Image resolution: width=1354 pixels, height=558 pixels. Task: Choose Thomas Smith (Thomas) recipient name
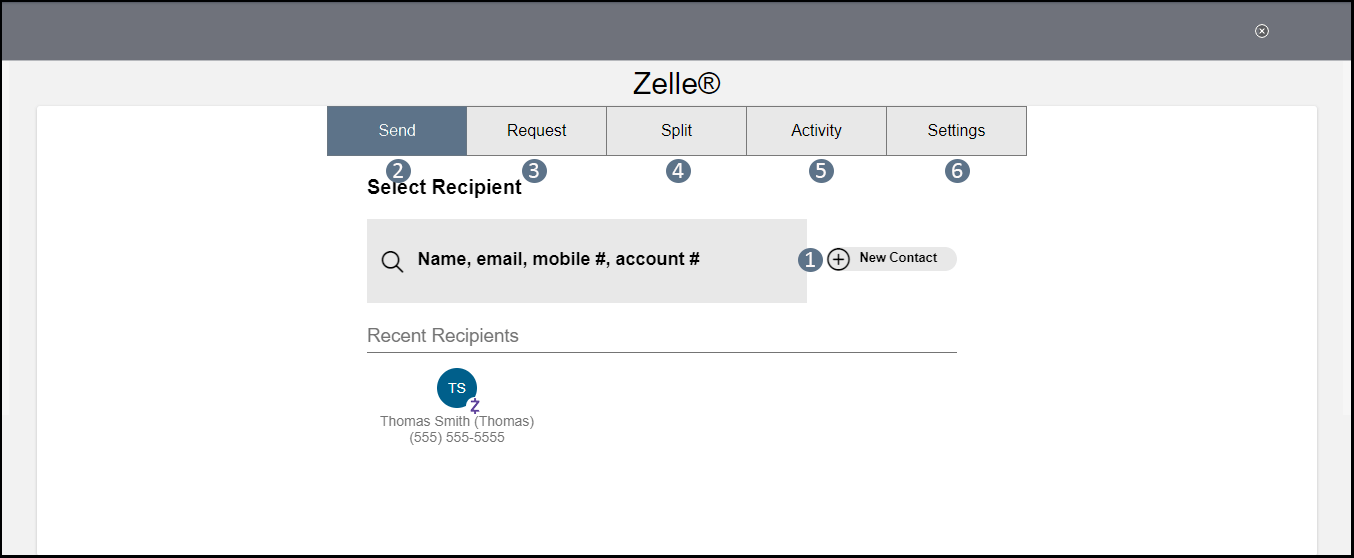tap(457, 421)
